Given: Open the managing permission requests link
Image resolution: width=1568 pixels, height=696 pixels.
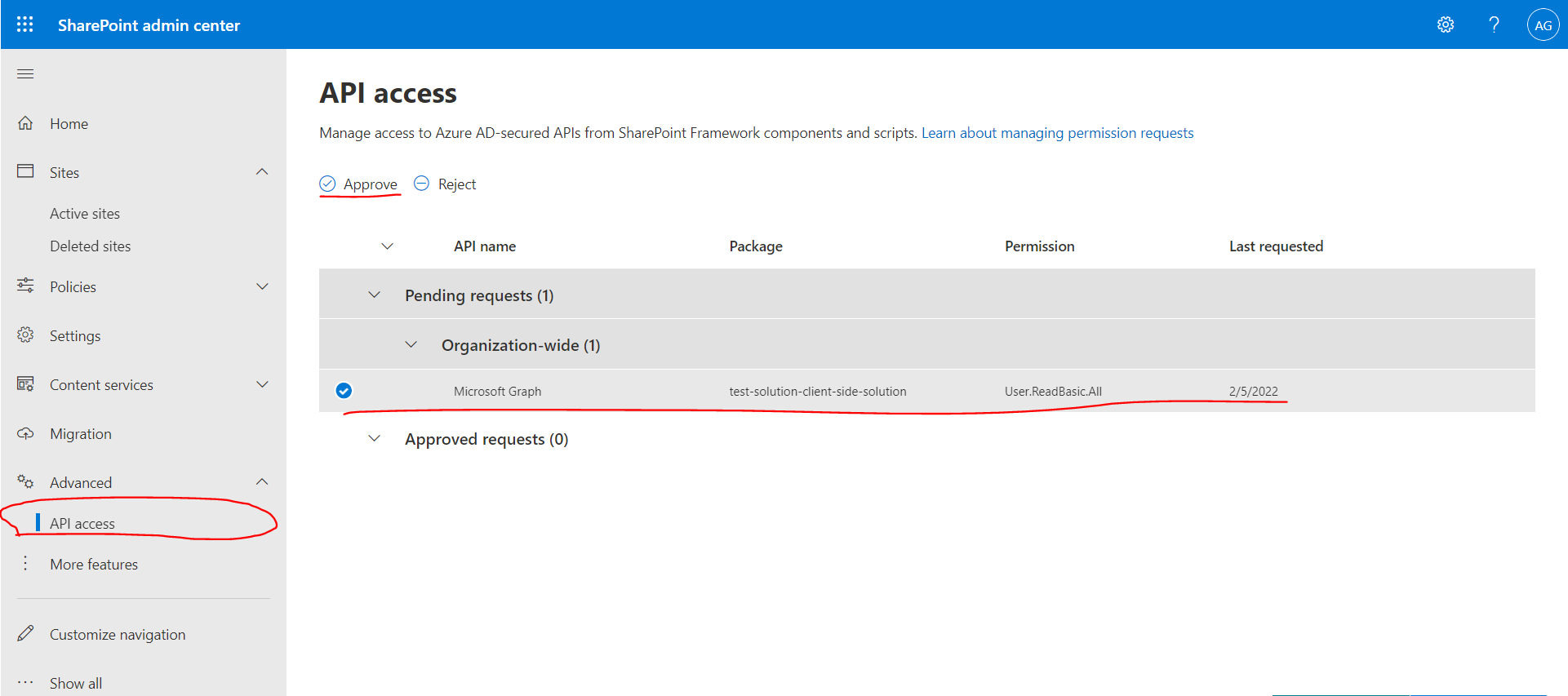Looking at the screenshot, I should [1057, 133].
